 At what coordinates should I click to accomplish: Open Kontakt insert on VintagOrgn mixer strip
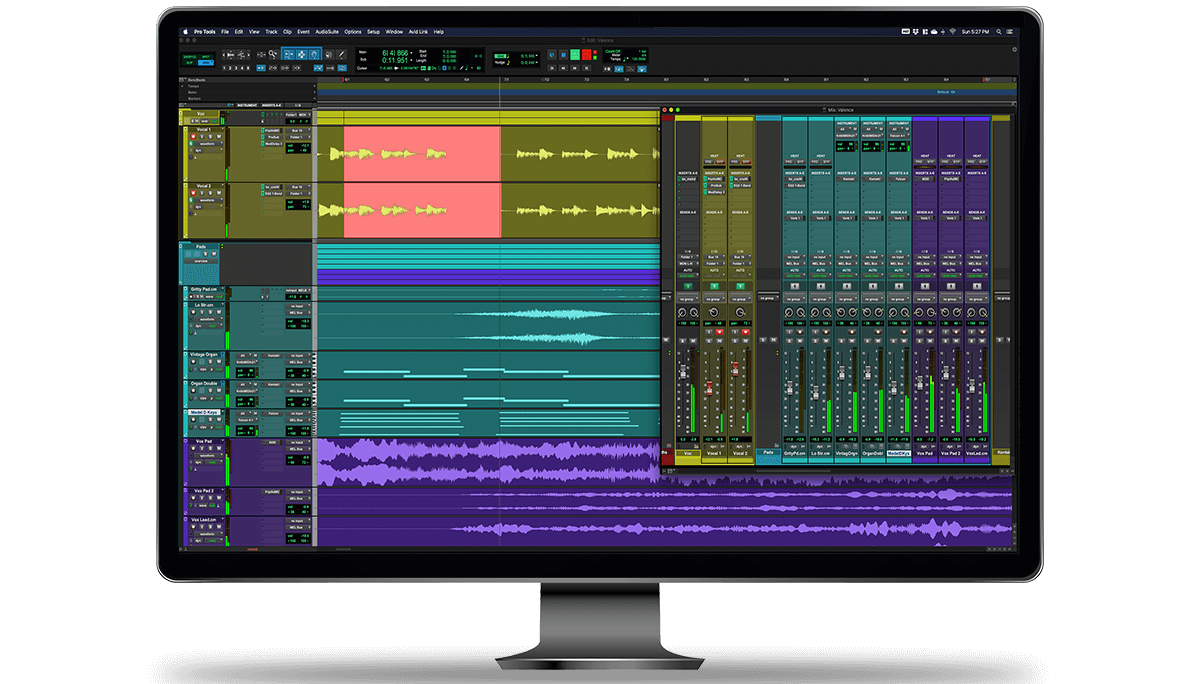(847, 179)
